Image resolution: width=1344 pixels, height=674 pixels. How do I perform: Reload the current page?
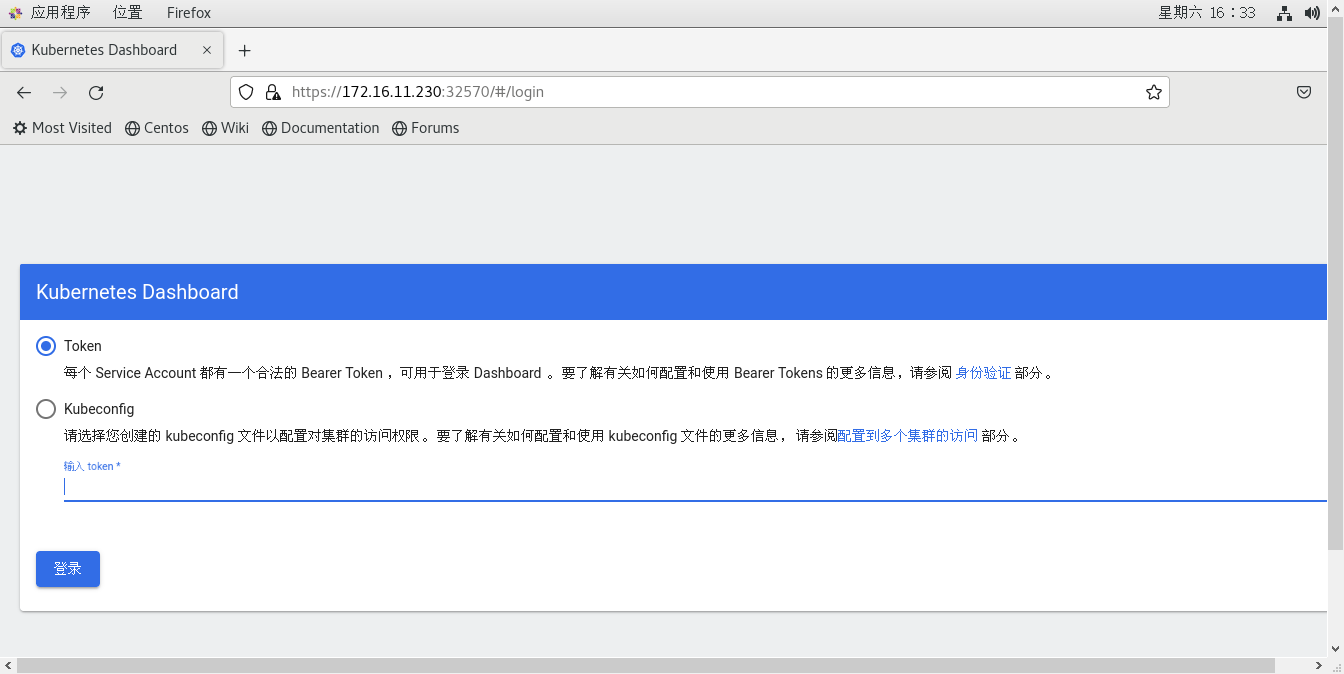pos(96,93)
